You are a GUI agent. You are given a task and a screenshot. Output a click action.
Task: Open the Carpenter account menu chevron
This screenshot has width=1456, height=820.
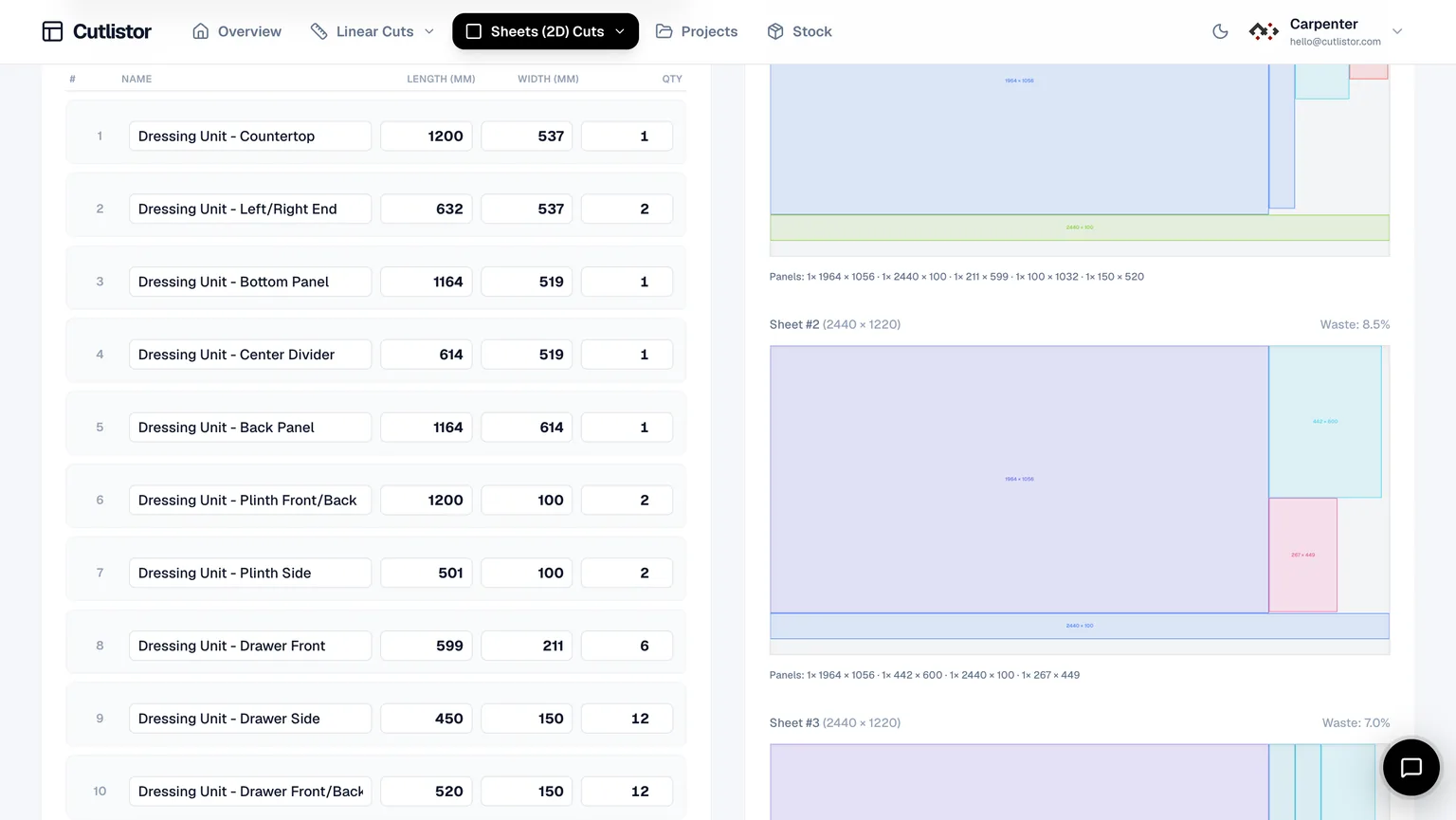click(x=1396, y=31)
